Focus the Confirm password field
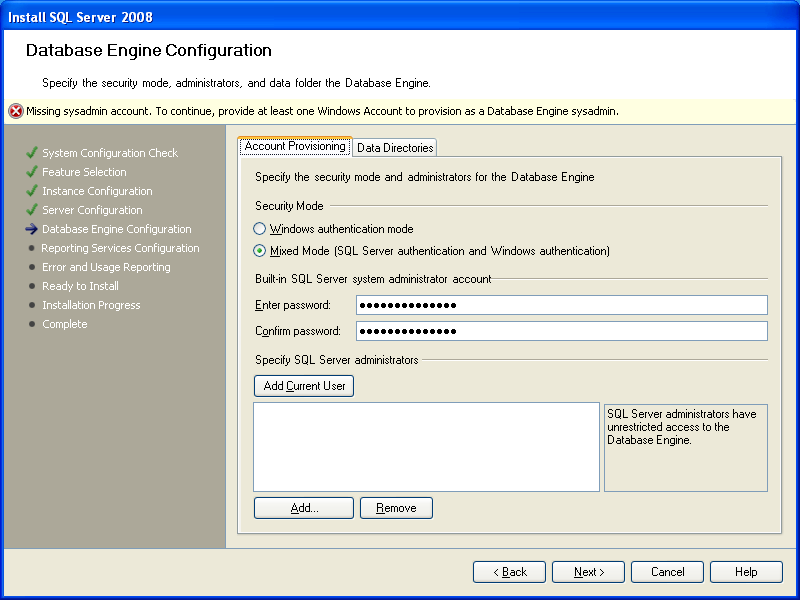The height and width of the screenshot is (600, 800). click(x=562, y=331)
